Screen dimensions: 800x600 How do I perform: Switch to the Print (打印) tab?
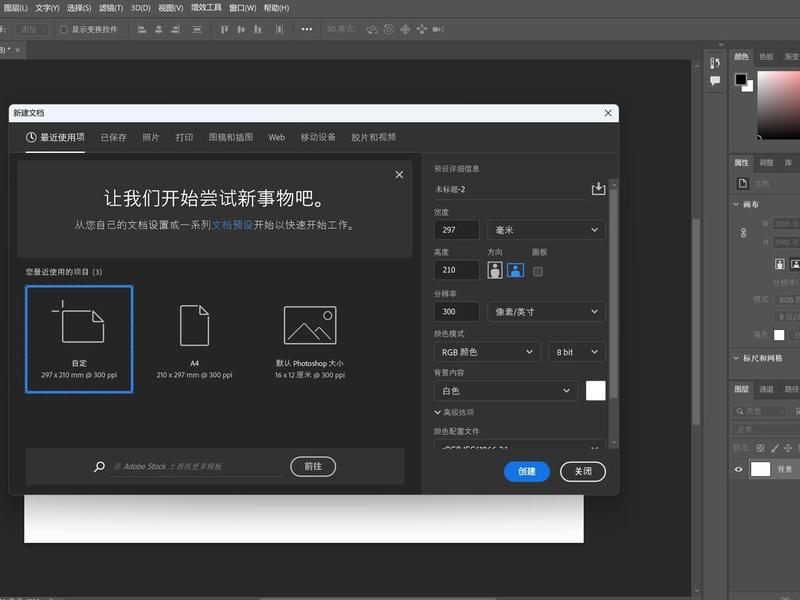point(184,137)
